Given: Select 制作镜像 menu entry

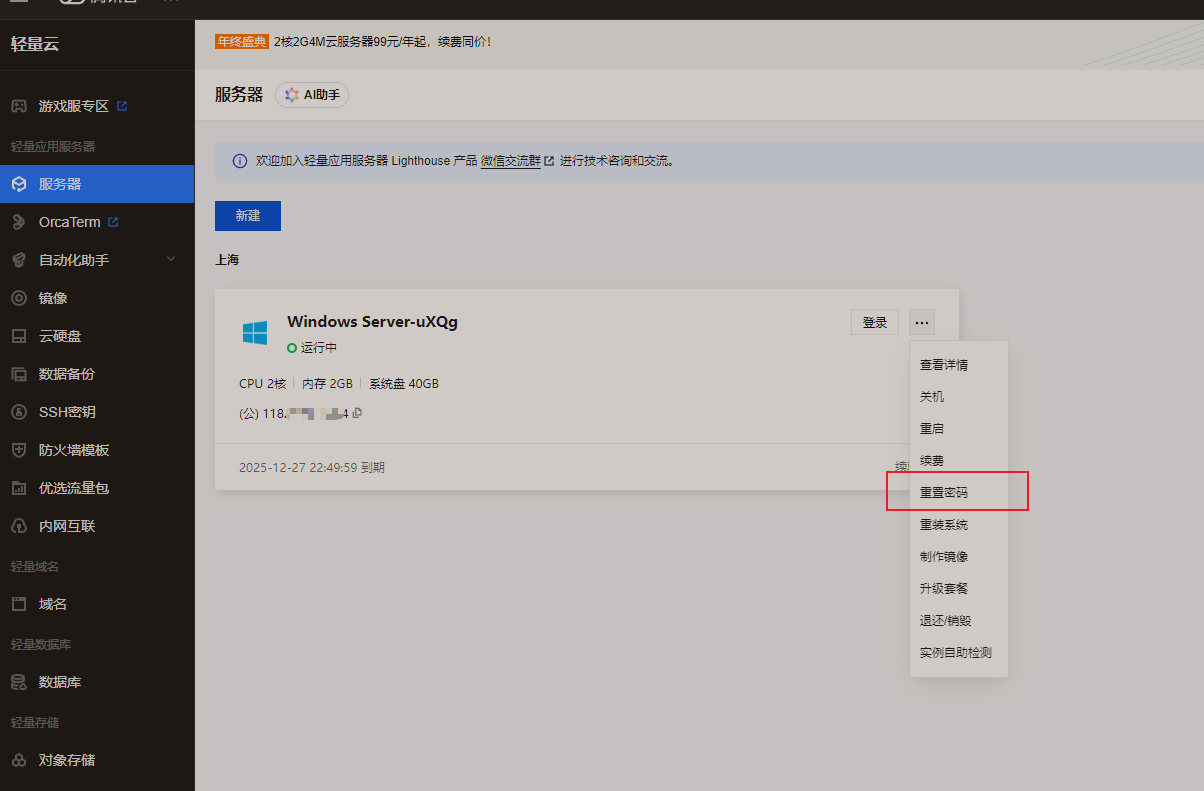Looking at the screenshot, I should tap(944, 557).
